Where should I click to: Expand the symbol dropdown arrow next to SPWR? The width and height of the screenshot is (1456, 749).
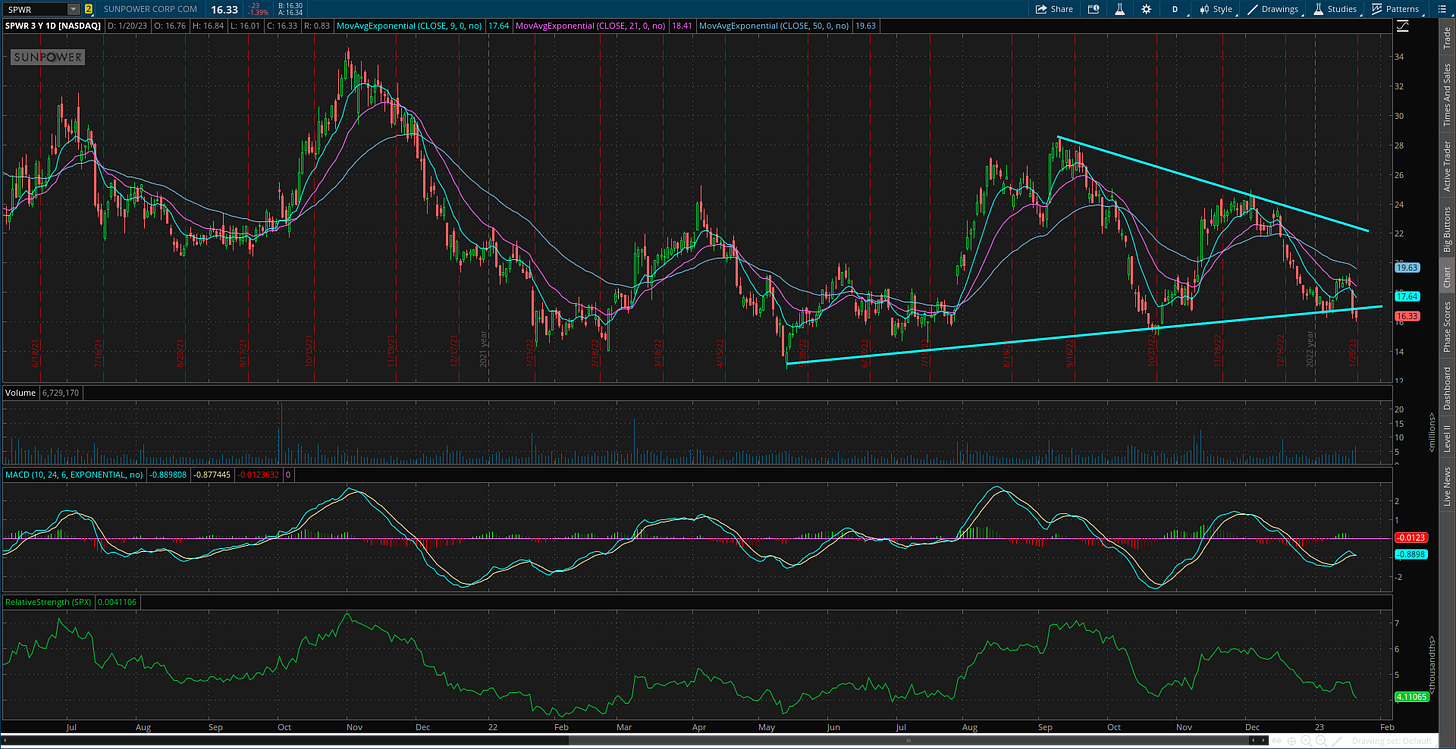(73, 9)
